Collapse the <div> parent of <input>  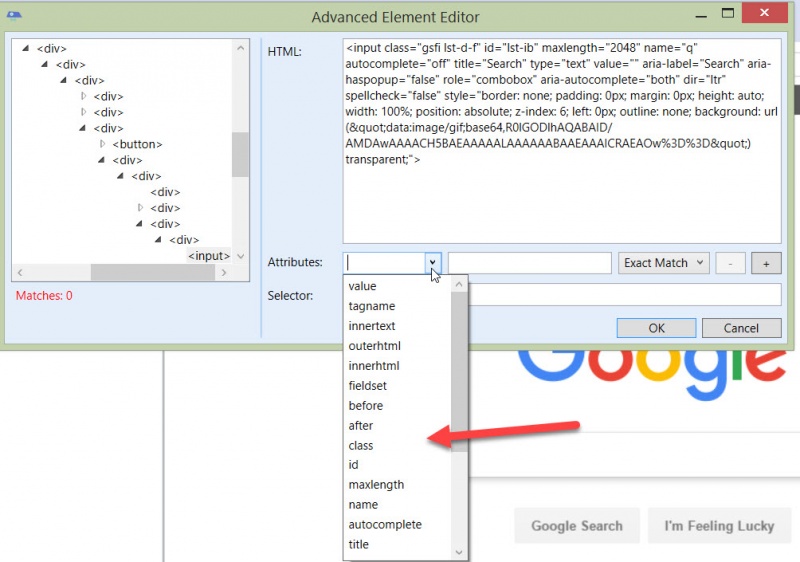coord(158,239)
